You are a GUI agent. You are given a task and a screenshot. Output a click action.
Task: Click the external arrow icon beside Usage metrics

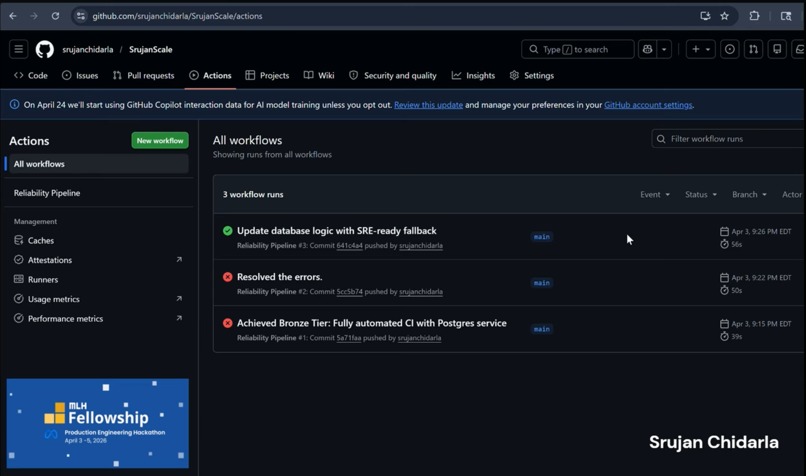[179, 299]
